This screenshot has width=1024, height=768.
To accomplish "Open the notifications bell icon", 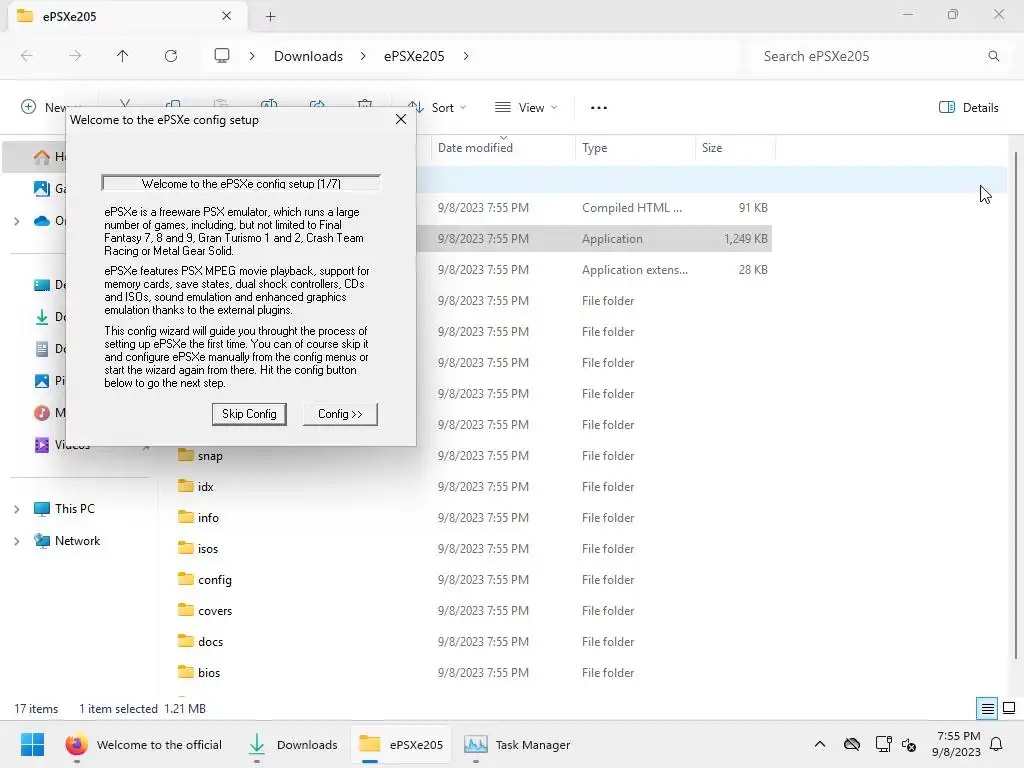I will click(x=996, y=744).
